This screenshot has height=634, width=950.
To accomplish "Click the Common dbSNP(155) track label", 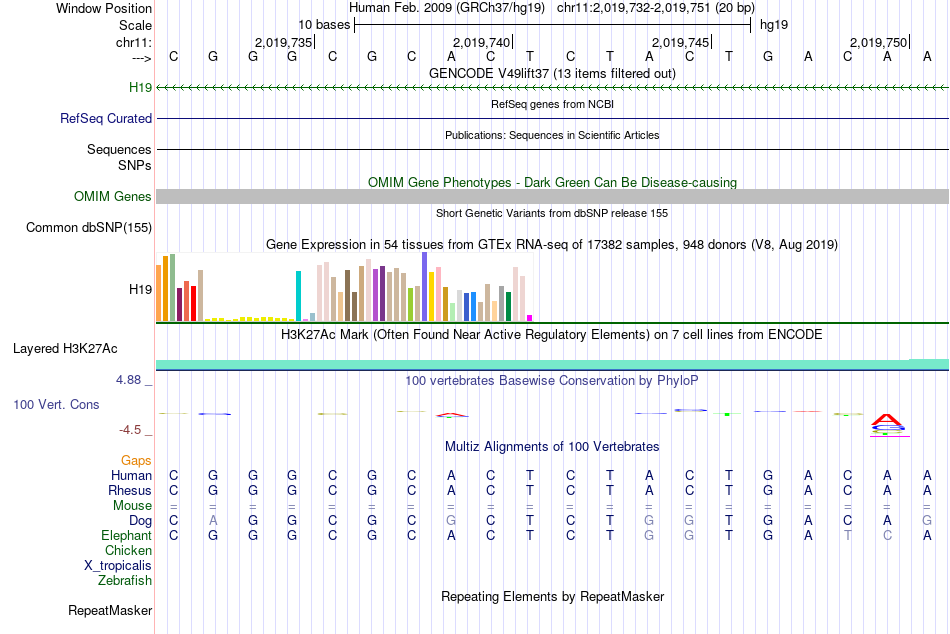I will tap(89, 227).
